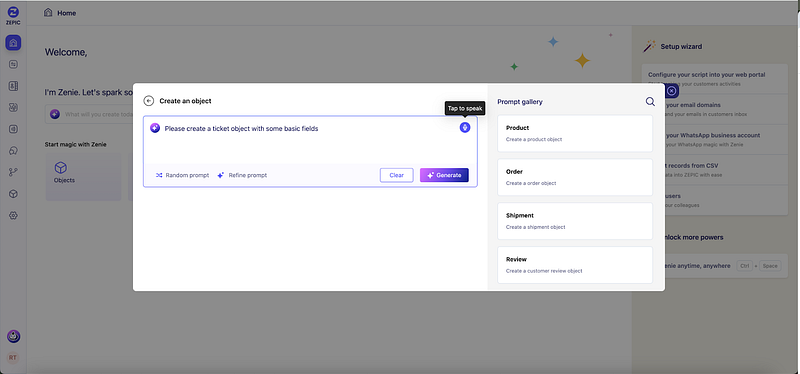800x374 pixels.
Task: Choose the Review prompt card
Action: coord(575,265)
